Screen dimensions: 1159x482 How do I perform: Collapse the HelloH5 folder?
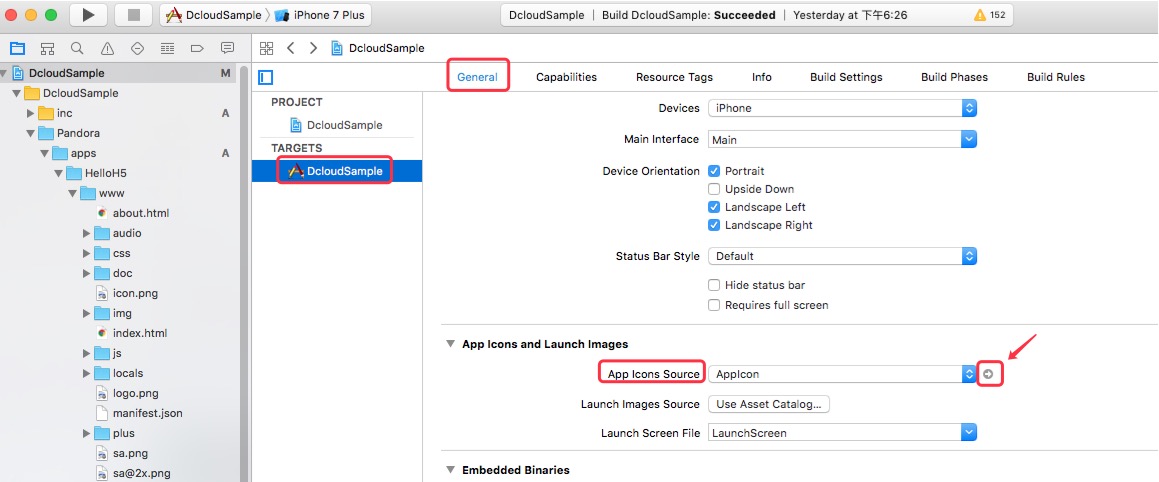pos(58,173)
